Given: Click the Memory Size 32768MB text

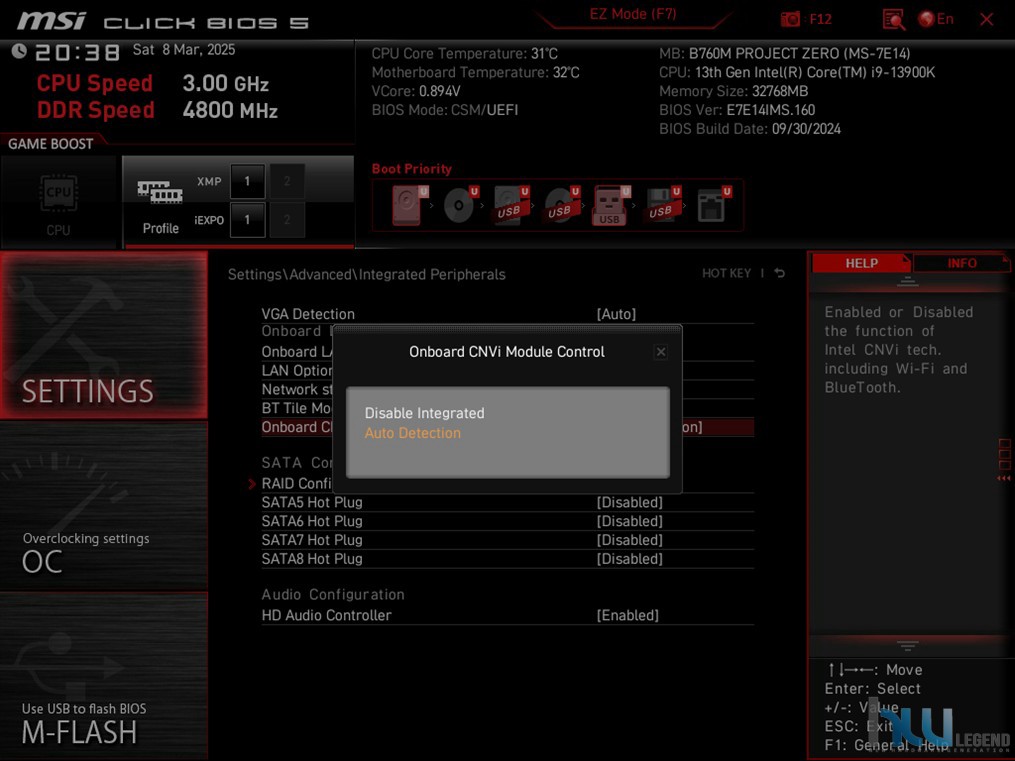Looking at the screenshot, I should [x=733, y=91].
